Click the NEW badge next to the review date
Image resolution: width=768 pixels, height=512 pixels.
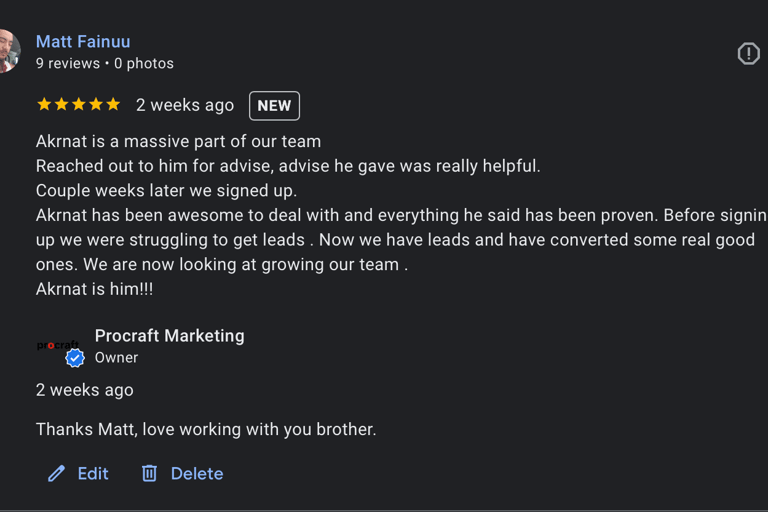[274, 106]
